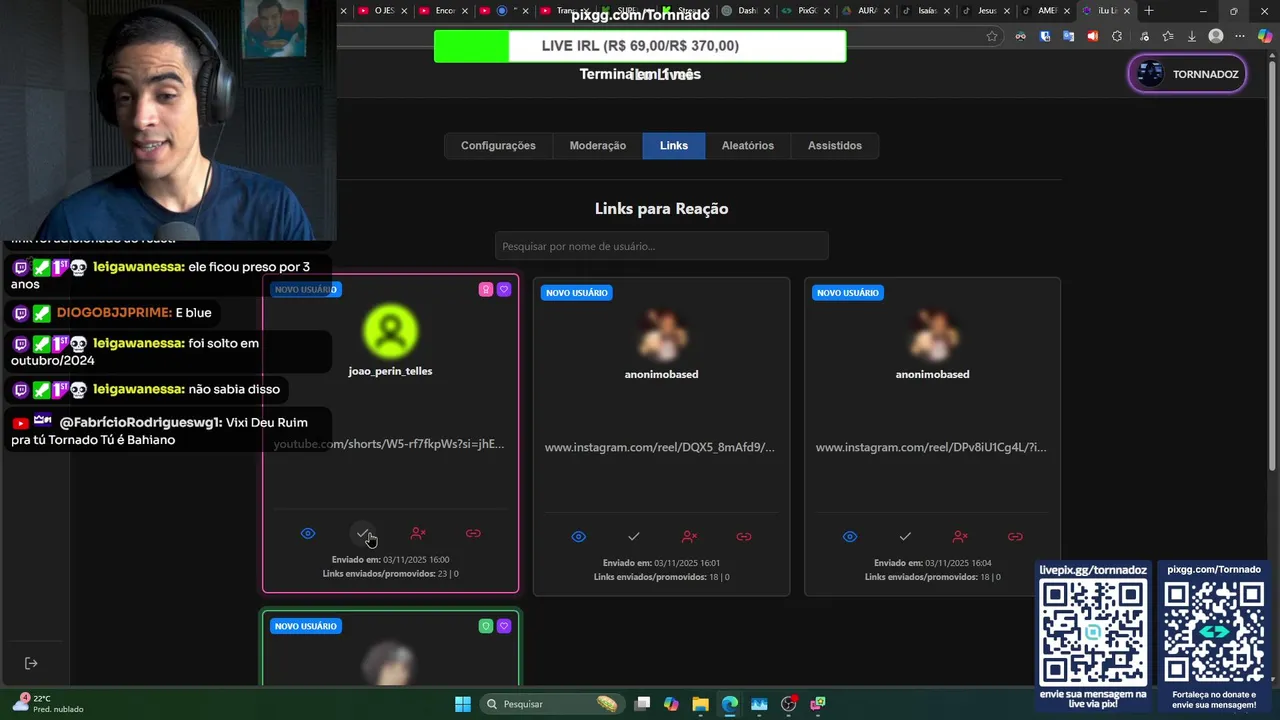Switch to the Aleatórios tab

[748, 146]
